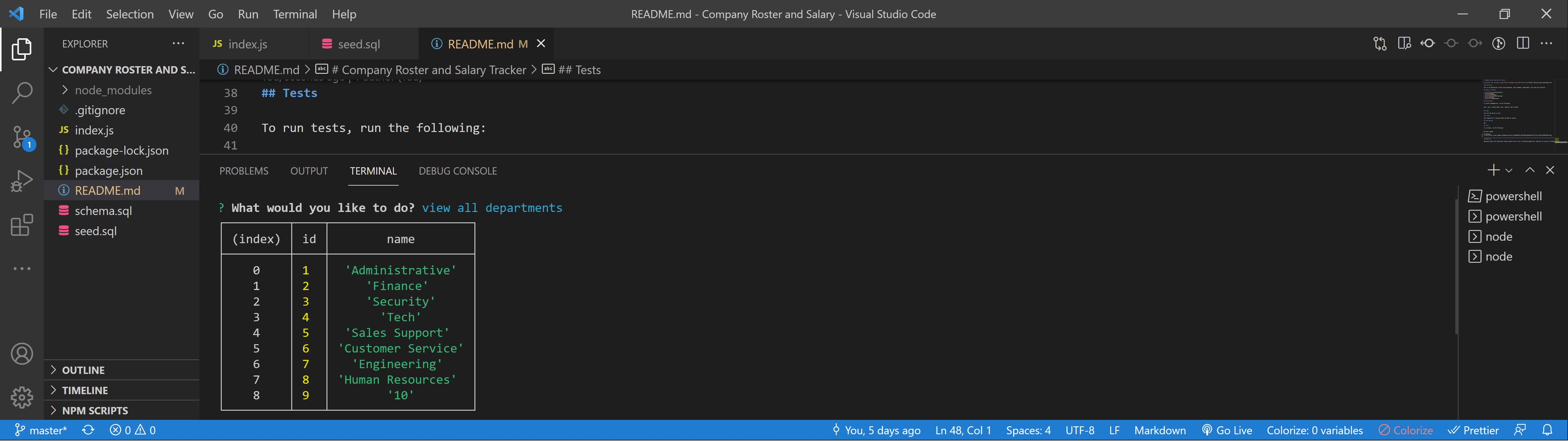Open the Search view in activity bar
Viewport: 1568px width, 441px height.
pyautogui.click(x=22, y=92)
